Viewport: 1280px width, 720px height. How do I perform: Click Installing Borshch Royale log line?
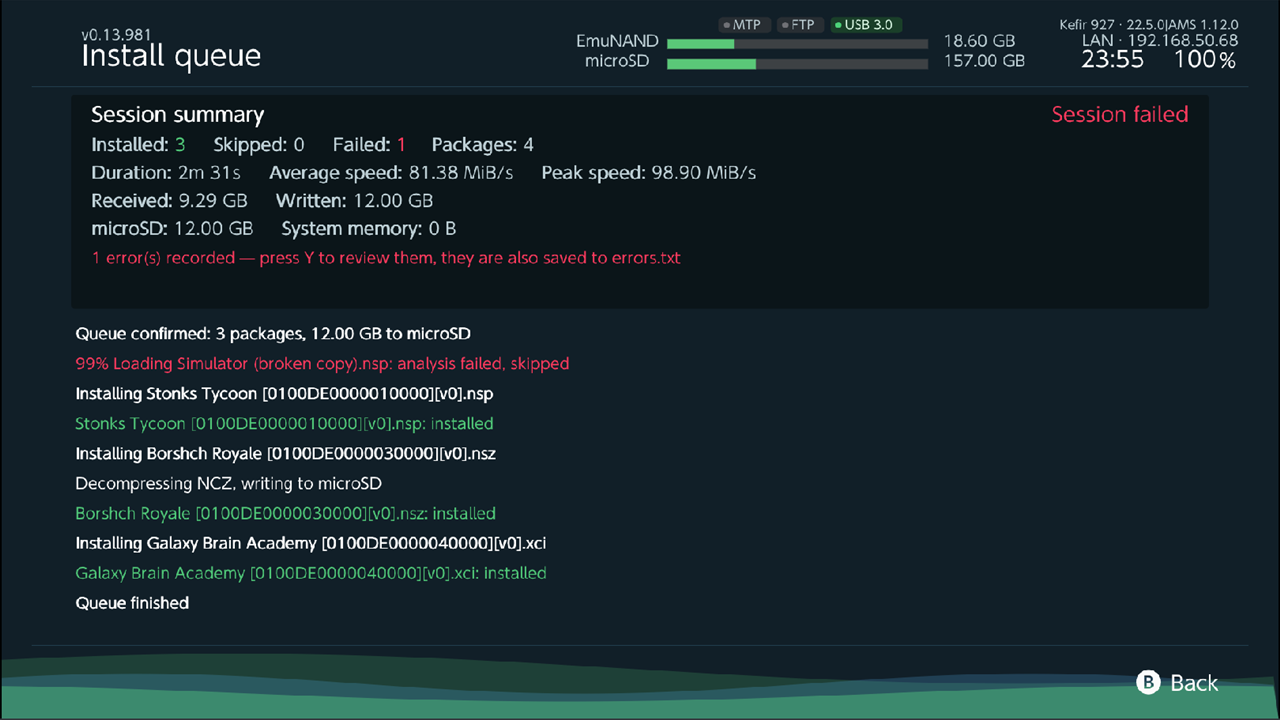click(x=286, y=453)
